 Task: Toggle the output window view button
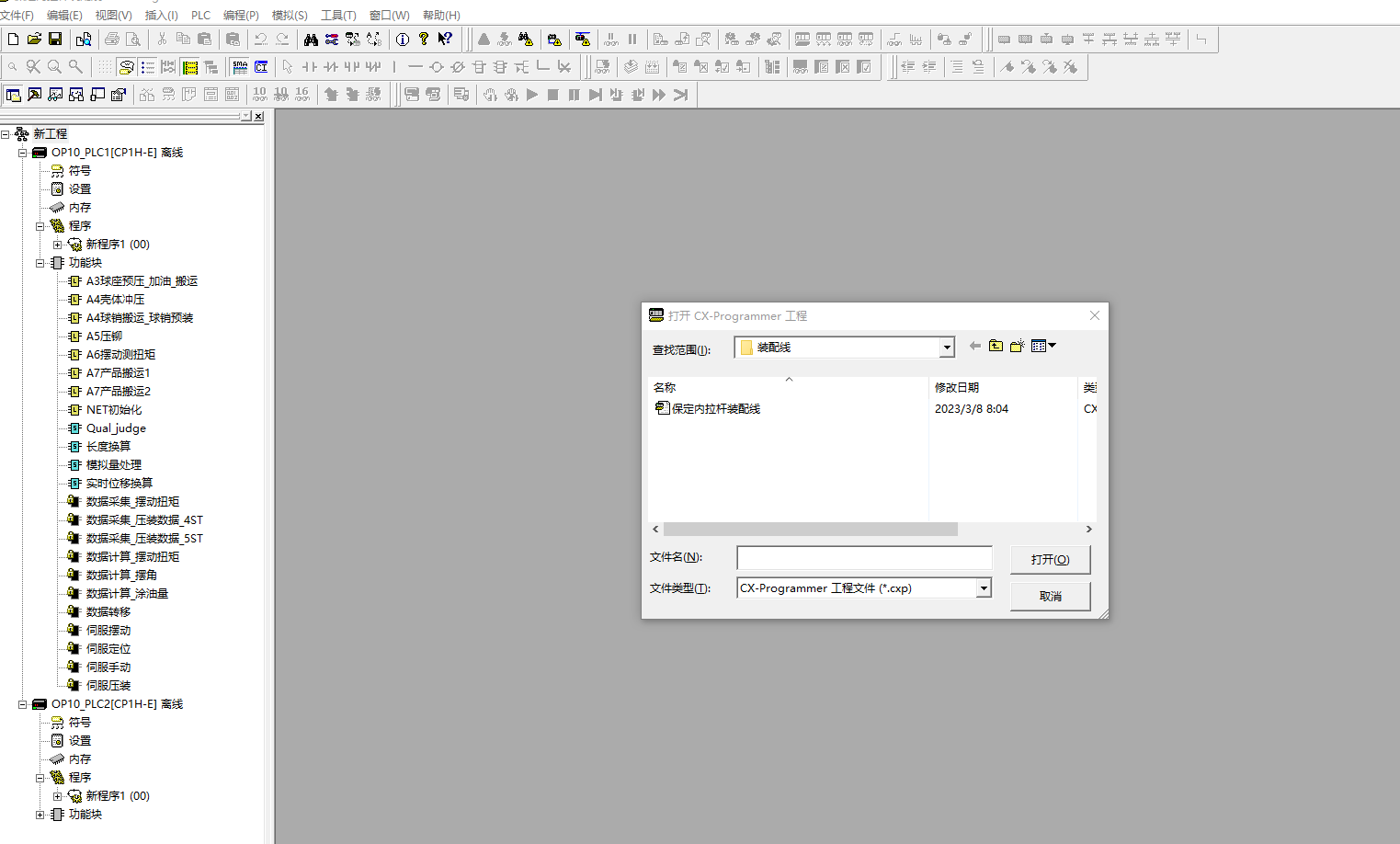tap(34, 95)
